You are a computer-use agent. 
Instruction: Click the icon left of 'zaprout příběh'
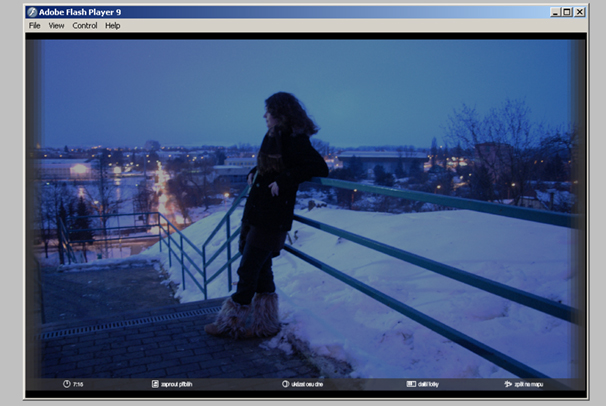155,384
